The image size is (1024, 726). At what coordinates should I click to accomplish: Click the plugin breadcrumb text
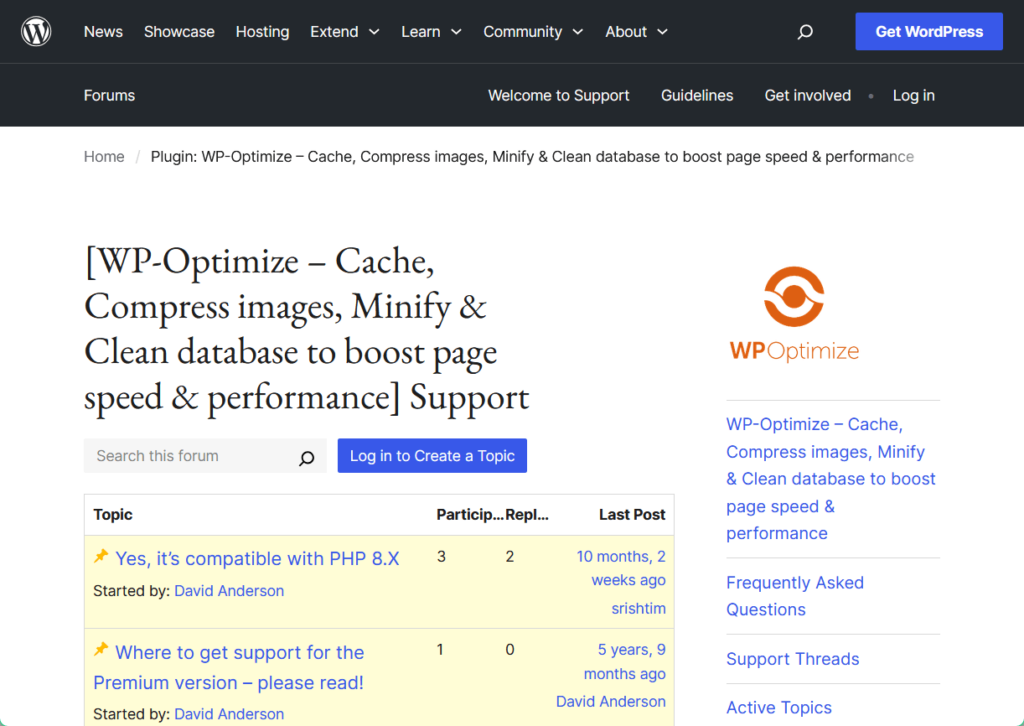532,157
